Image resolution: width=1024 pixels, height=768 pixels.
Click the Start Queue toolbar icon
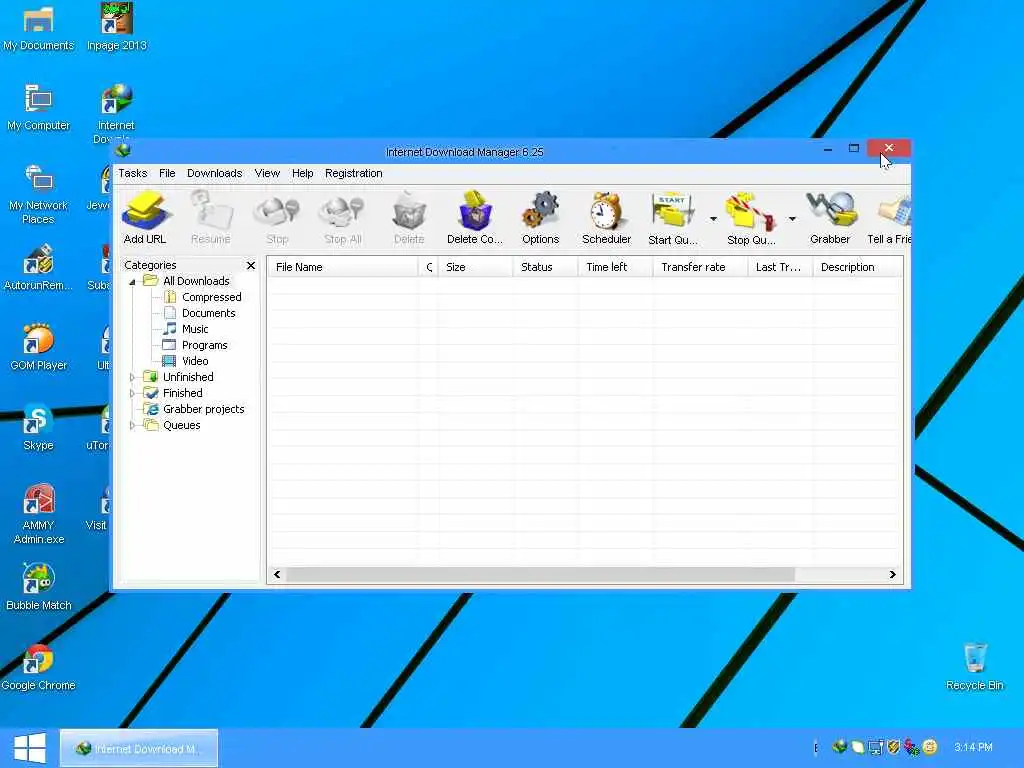point(673,218)
